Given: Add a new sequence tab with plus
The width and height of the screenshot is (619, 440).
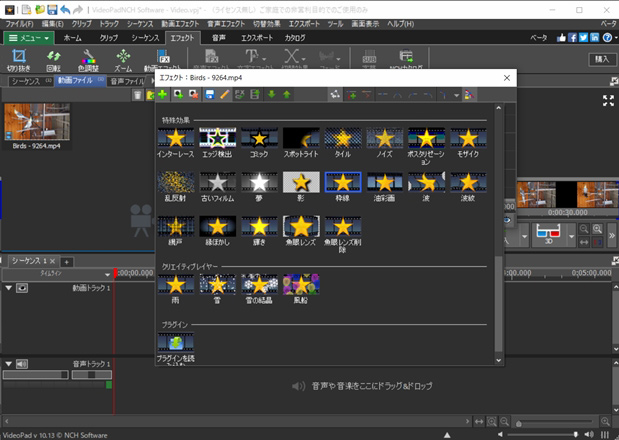Looking at the screenshot, I should click(67, 262).
